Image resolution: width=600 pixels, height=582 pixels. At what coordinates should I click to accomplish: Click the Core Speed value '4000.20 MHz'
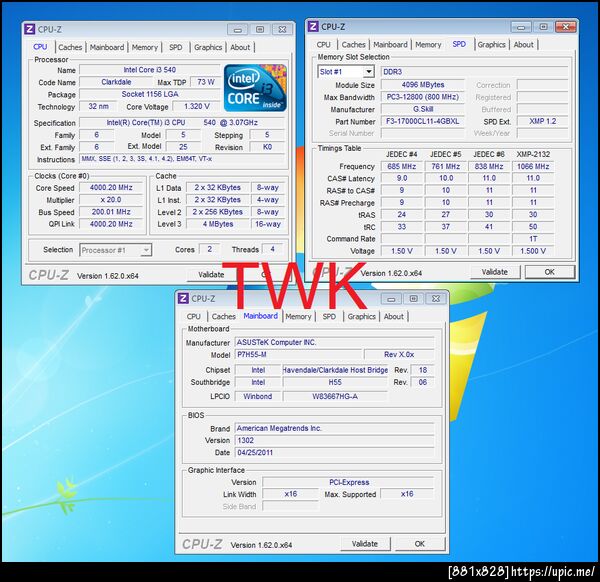point(111,188)
